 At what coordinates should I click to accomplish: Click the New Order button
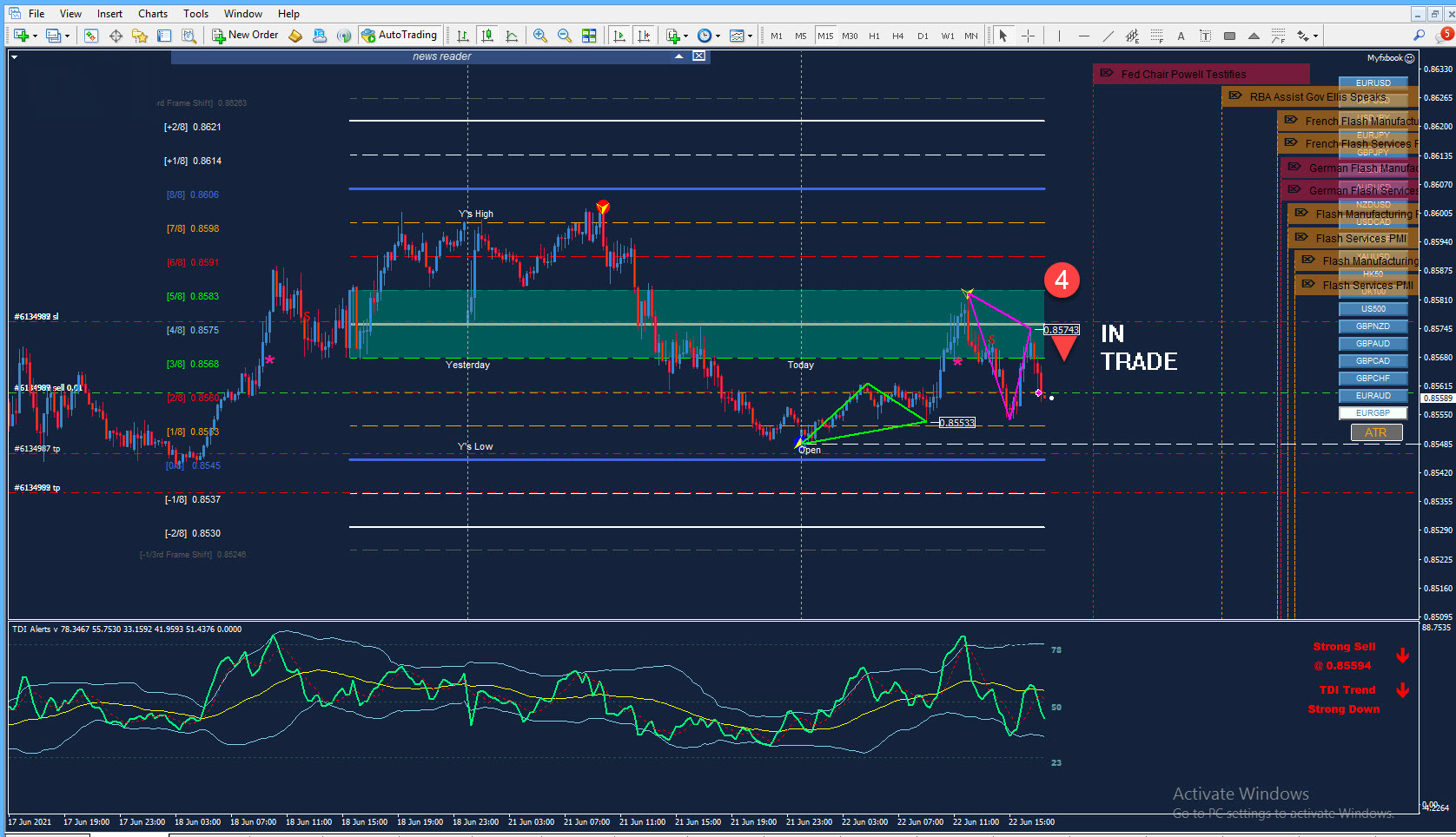tap(246, 36)
